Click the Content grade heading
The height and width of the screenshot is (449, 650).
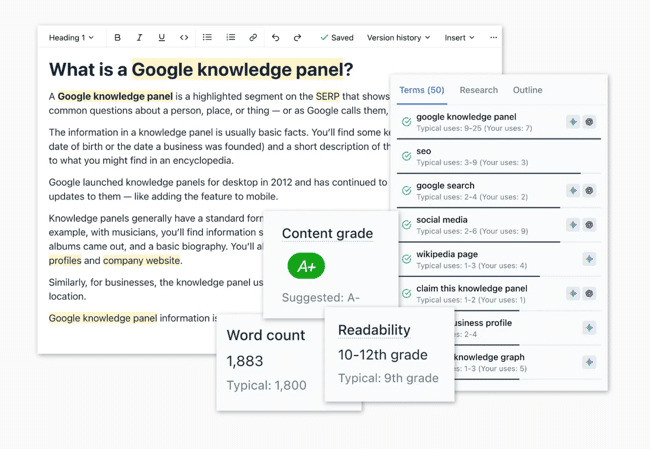click(x=327, y=233)
